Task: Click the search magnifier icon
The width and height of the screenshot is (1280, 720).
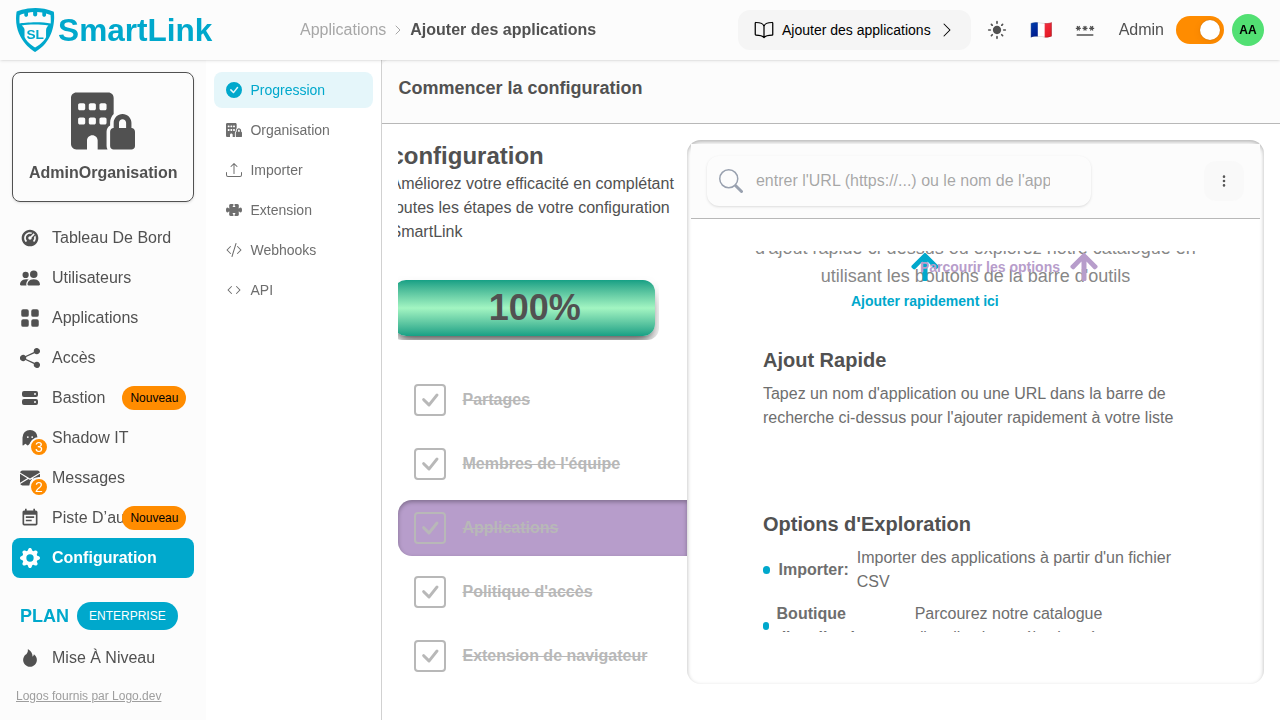Action: (731, 181)
